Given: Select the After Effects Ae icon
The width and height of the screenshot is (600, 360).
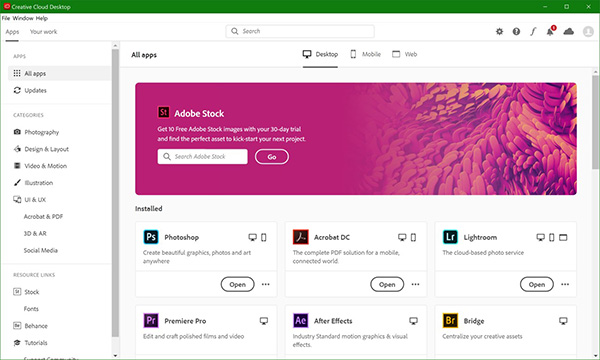Looking at the screenshot, I should click(x=300, y=321).
